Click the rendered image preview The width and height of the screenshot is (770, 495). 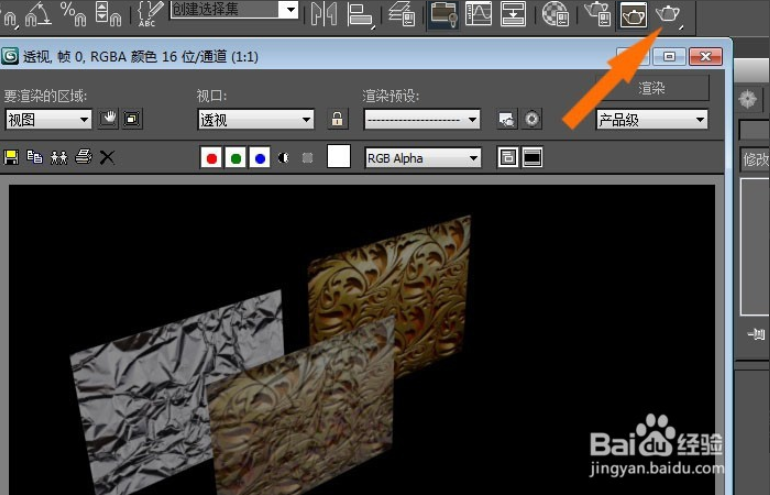[362, 339]
